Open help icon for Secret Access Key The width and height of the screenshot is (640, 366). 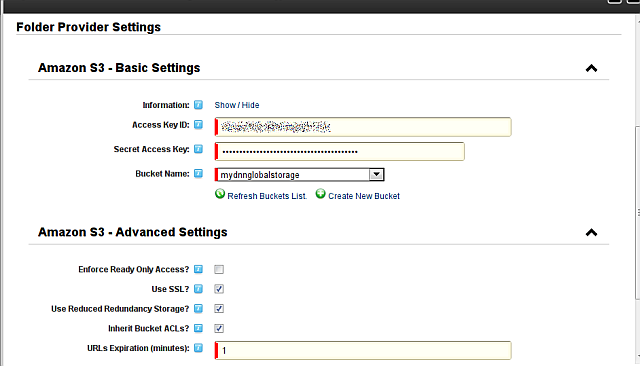pyautogui.click(x=198, y=149)
